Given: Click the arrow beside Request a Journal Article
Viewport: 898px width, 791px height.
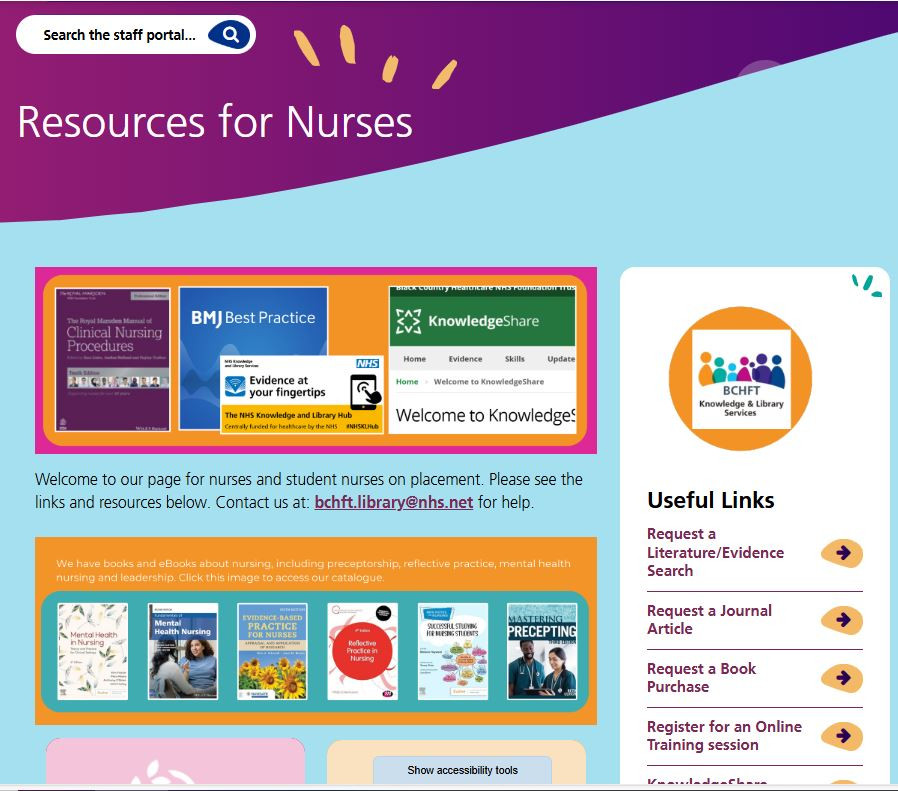Looking at the screenshot, I should point(842,620).
